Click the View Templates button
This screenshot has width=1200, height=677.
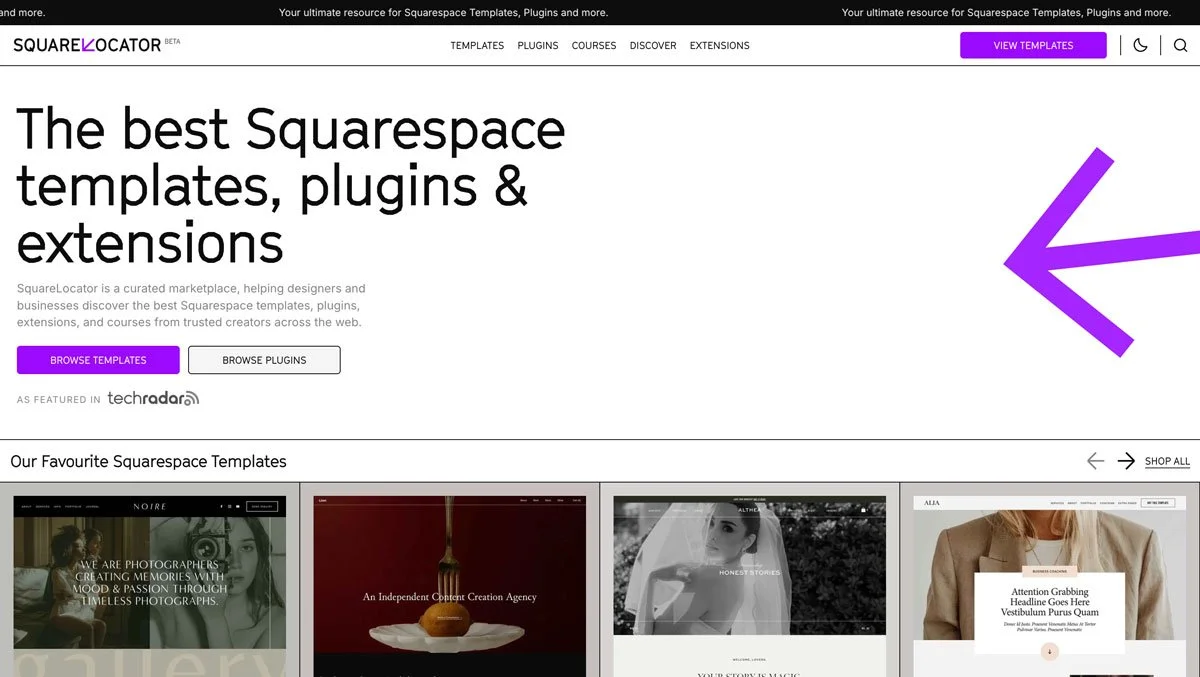point(1033,45)
